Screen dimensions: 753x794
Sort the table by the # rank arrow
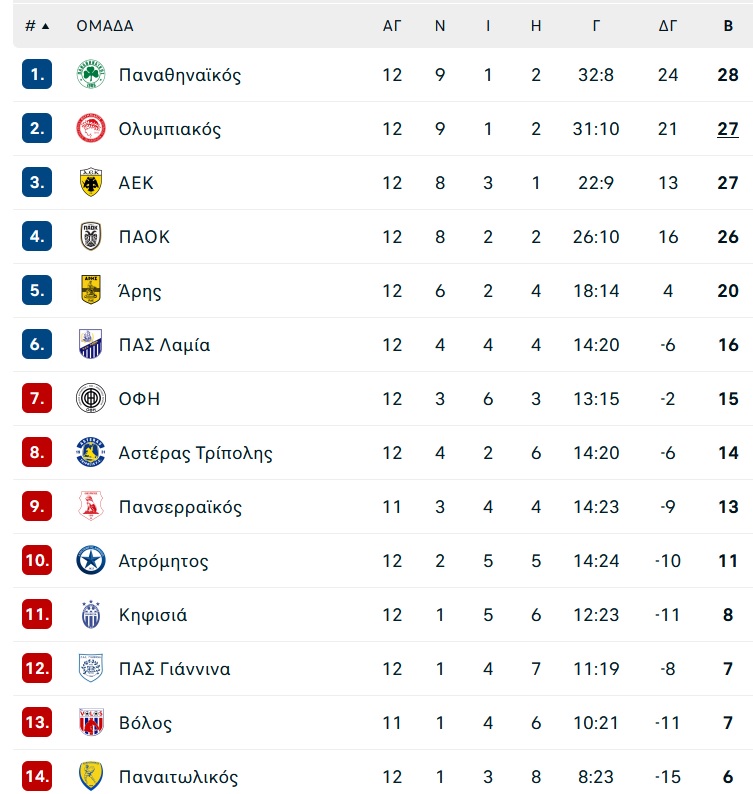[x=37, y=26]
